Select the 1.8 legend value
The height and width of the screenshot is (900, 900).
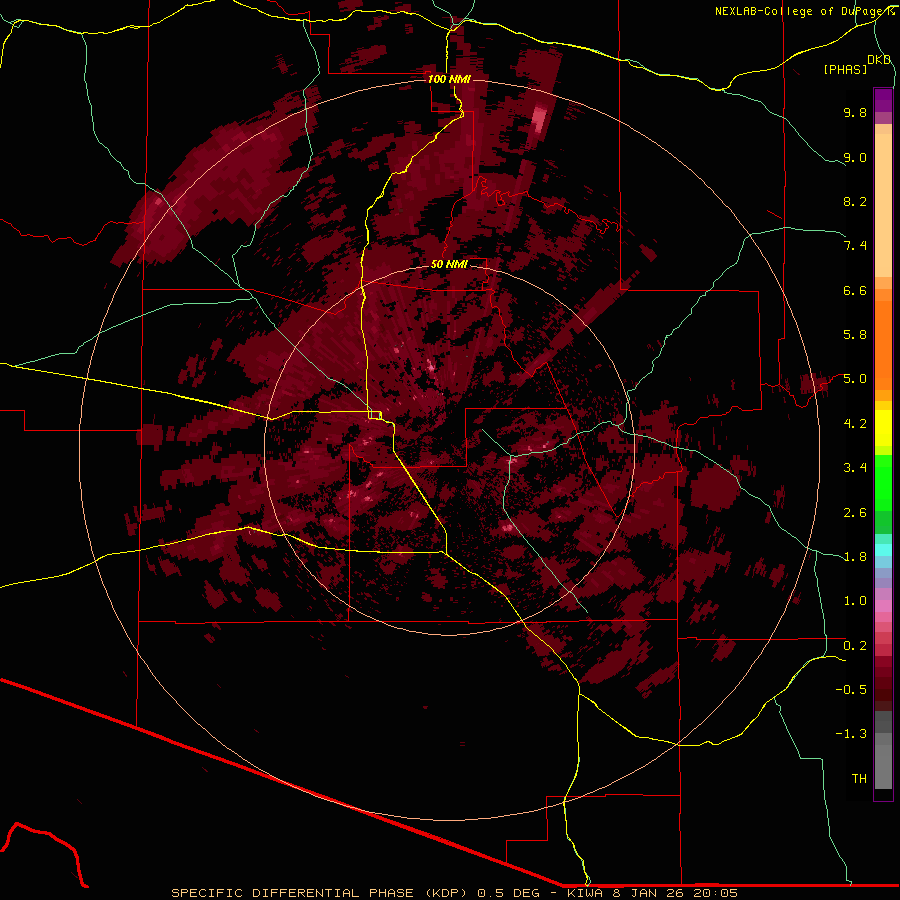click(855, 557)
